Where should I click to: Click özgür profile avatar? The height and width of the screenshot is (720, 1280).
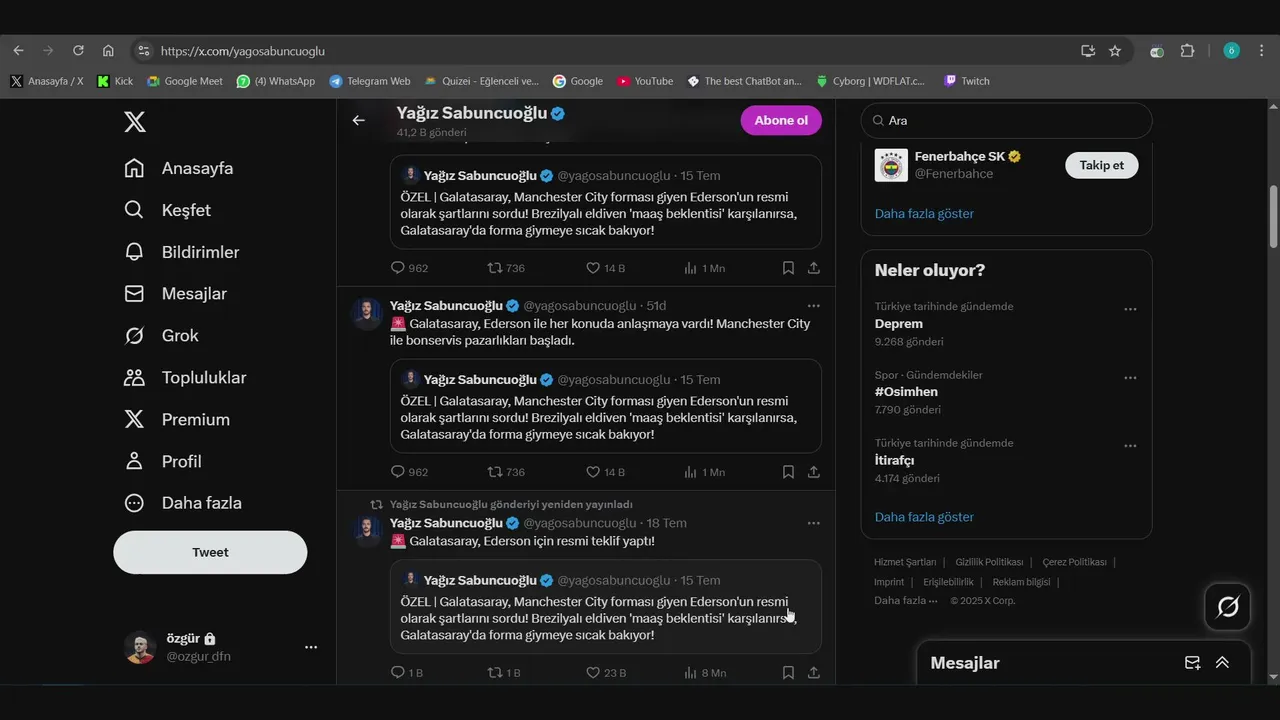point(140,647)
